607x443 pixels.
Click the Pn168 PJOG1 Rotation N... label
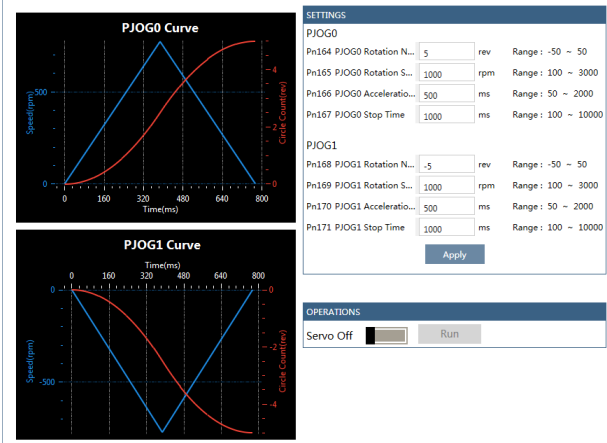[360, 164]
